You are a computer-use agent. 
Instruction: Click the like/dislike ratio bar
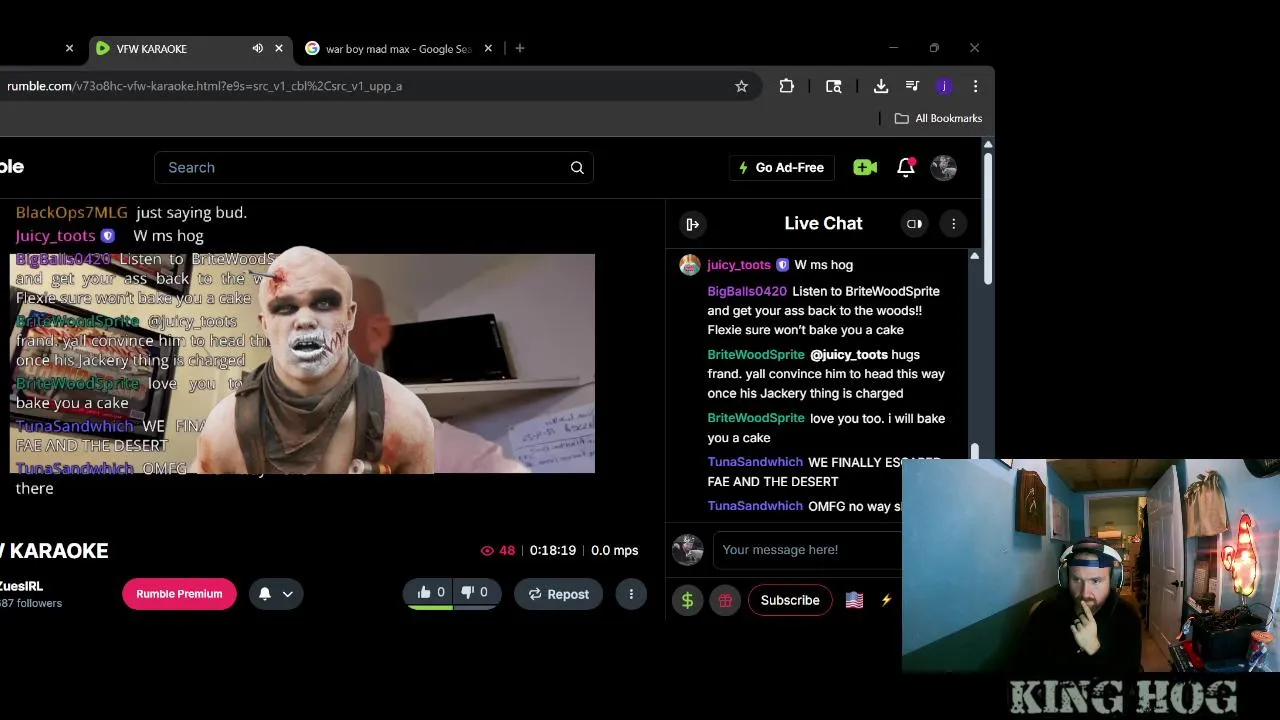click(452, 607)
